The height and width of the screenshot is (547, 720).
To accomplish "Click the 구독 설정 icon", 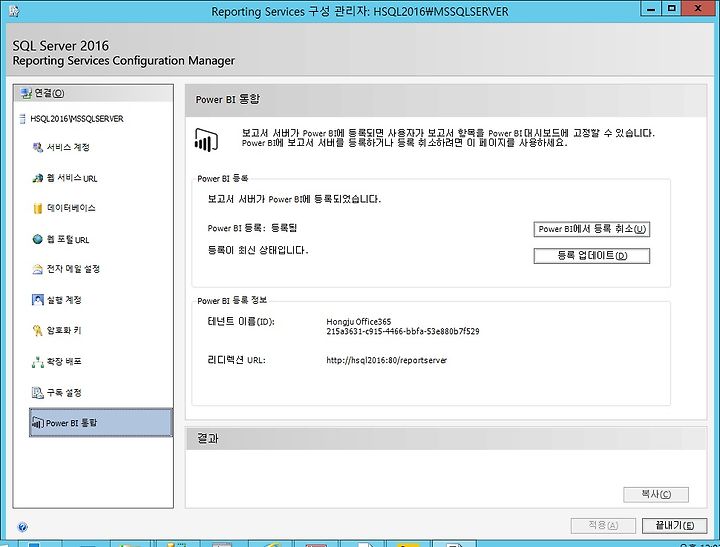I will [37, 393].
